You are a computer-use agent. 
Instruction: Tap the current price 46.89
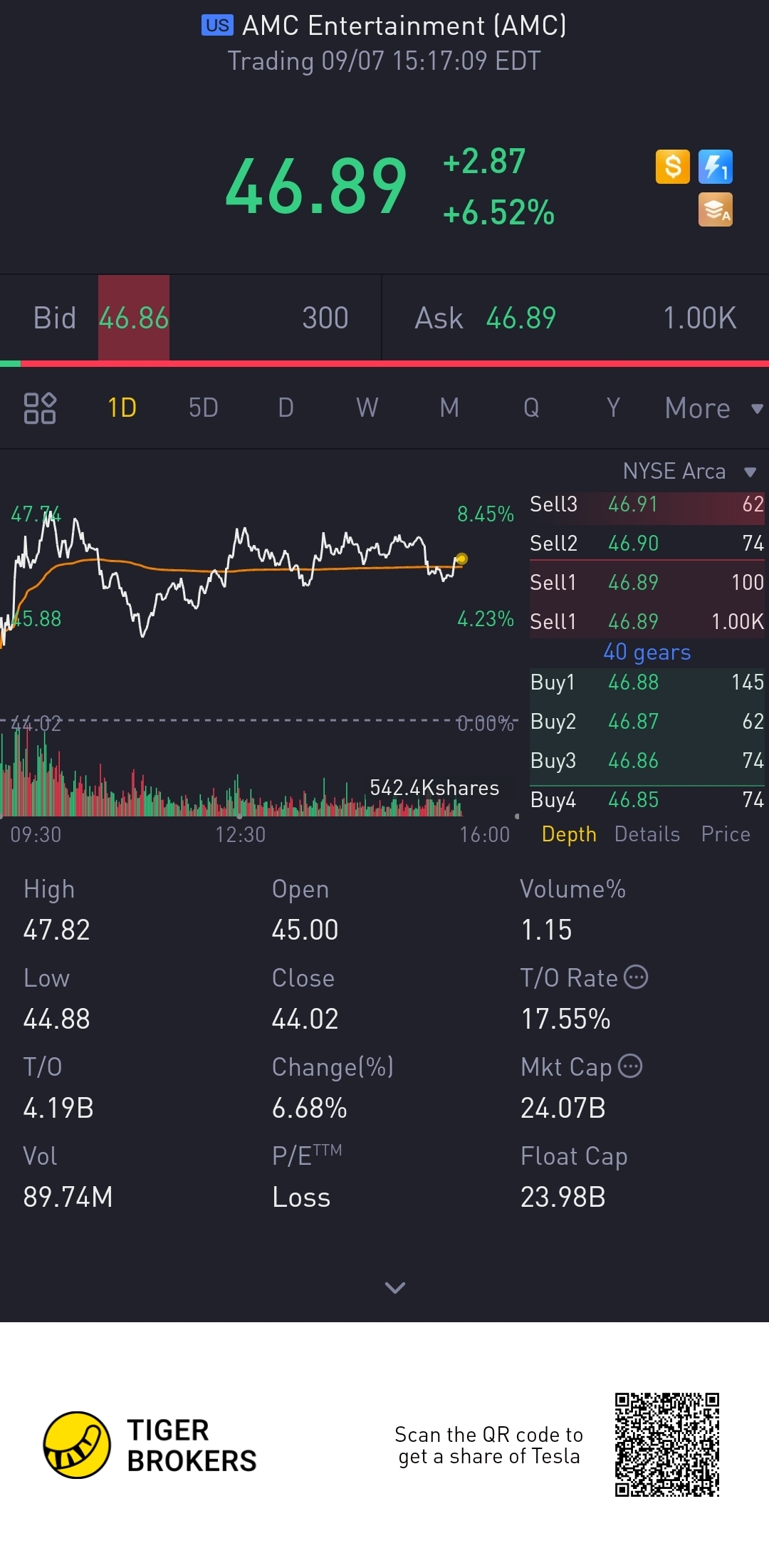click(x=316, y=187)
